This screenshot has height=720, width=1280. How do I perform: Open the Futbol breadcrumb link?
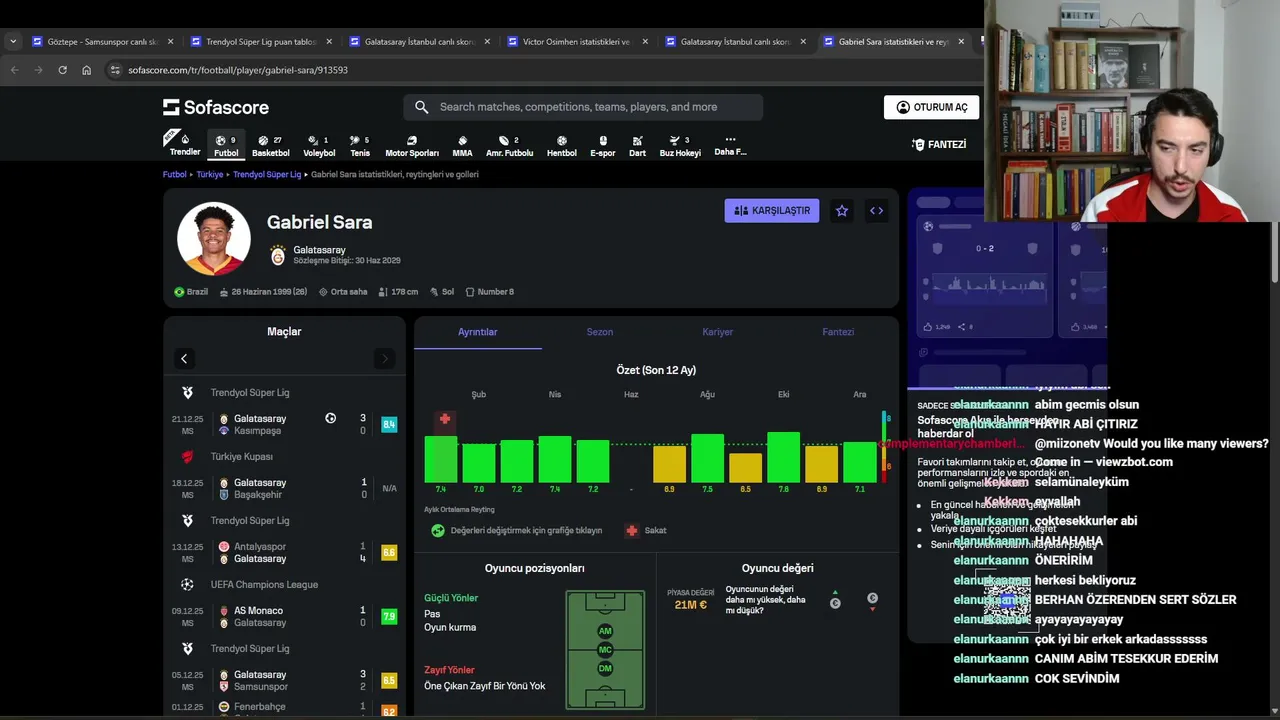(175, 174)
